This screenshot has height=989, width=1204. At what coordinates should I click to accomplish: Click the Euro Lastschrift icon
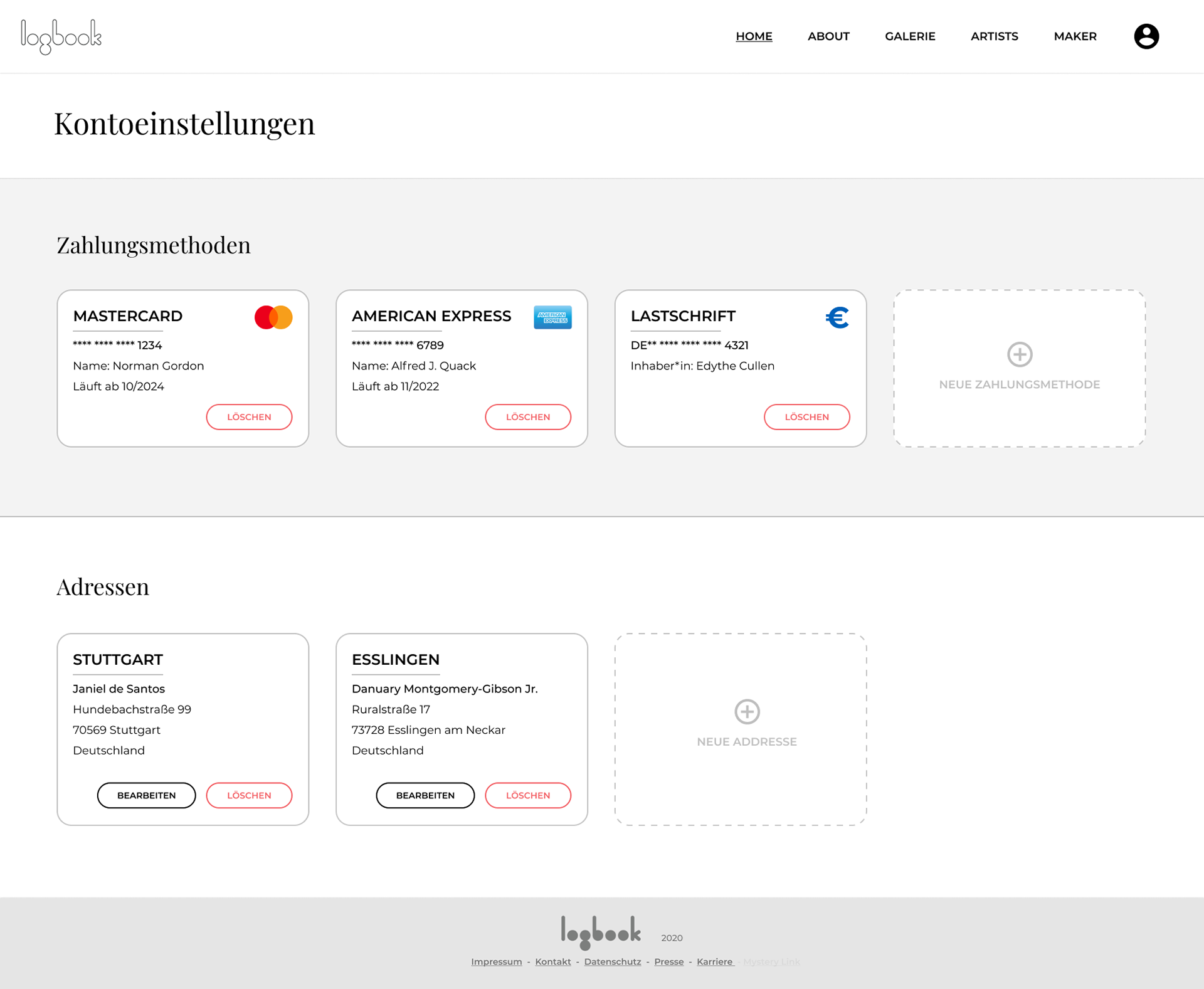click(x=837, y=317)
